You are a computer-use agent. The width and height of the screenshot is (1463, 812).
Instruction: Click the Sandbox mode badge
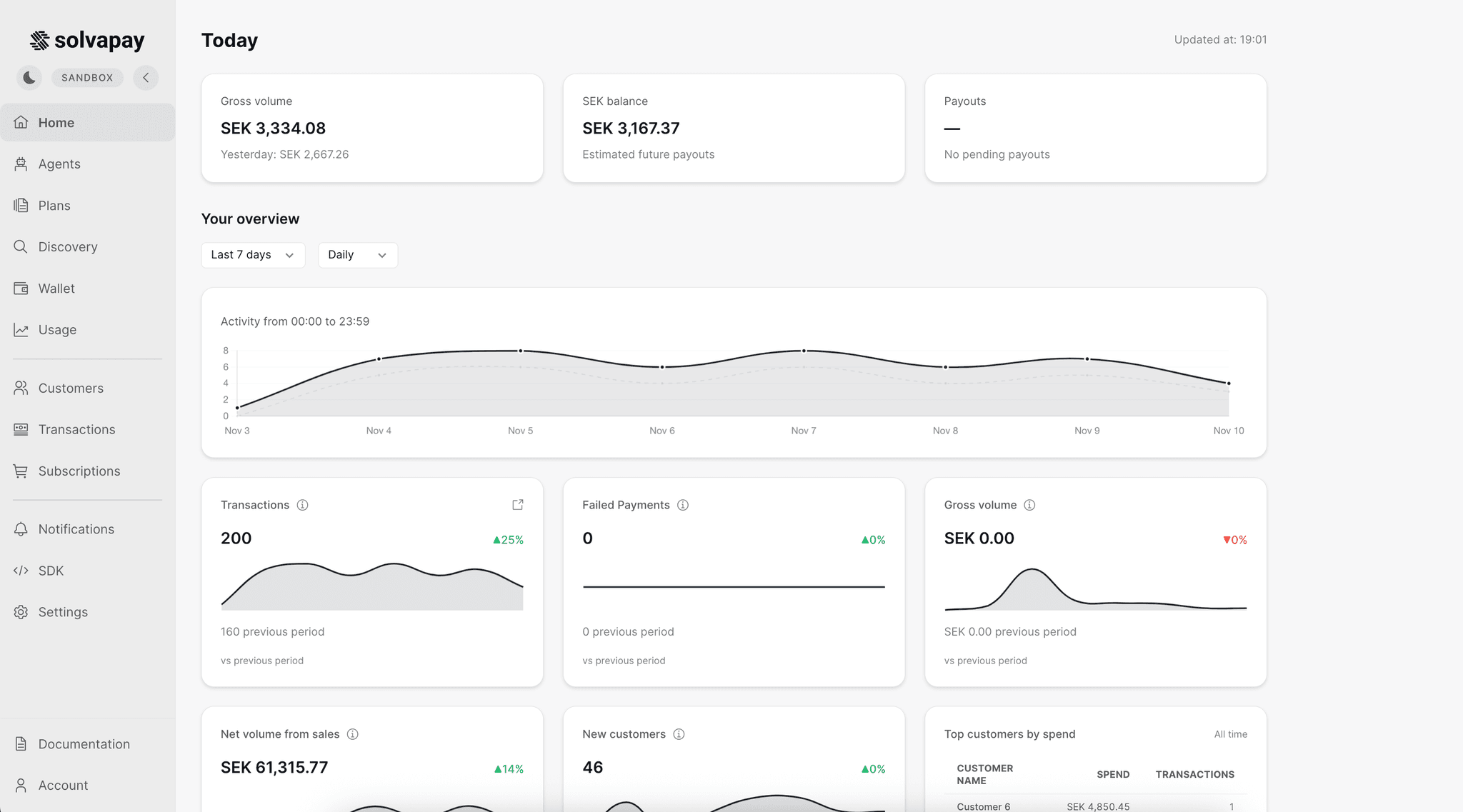[87, 77]
